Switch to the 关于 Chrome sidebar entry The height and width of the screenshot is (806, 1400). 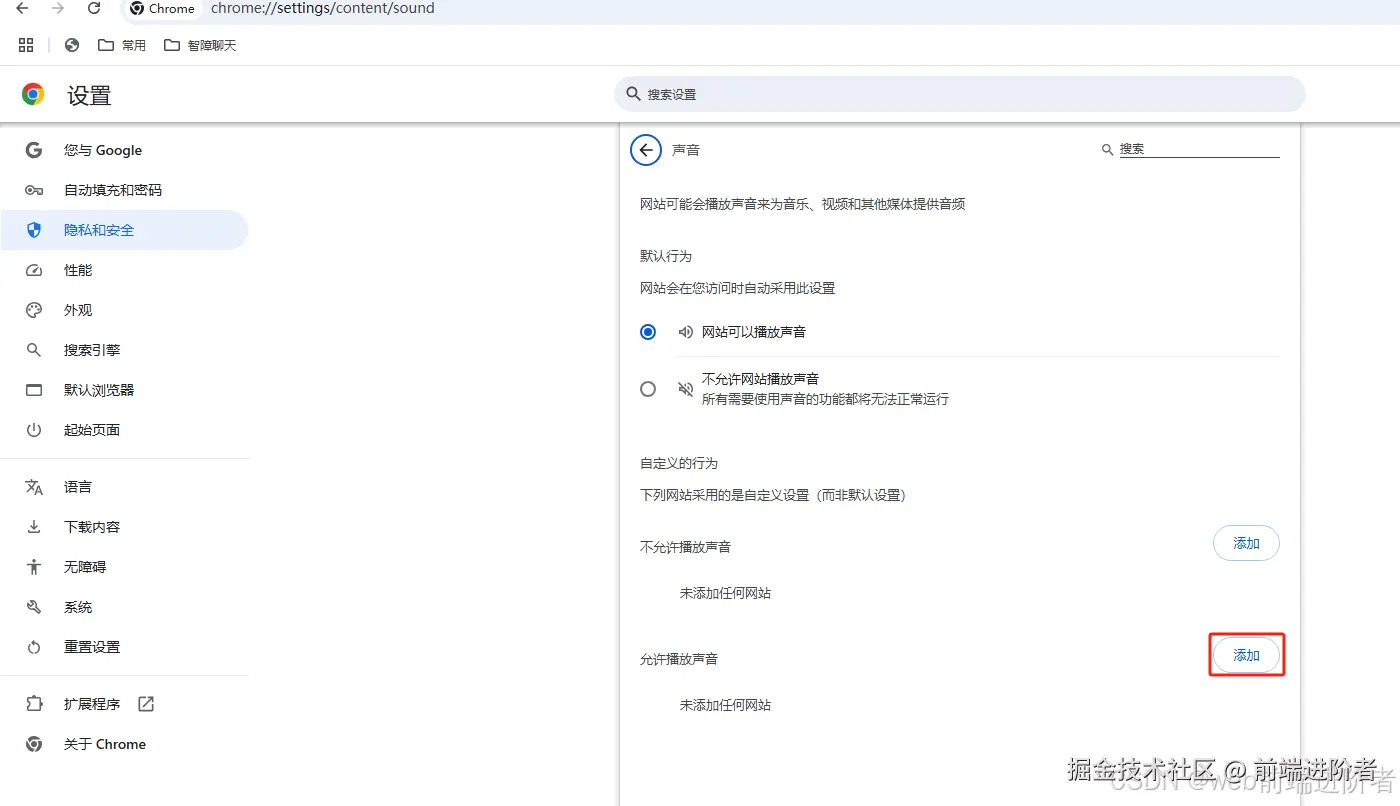tap(103, 743)
